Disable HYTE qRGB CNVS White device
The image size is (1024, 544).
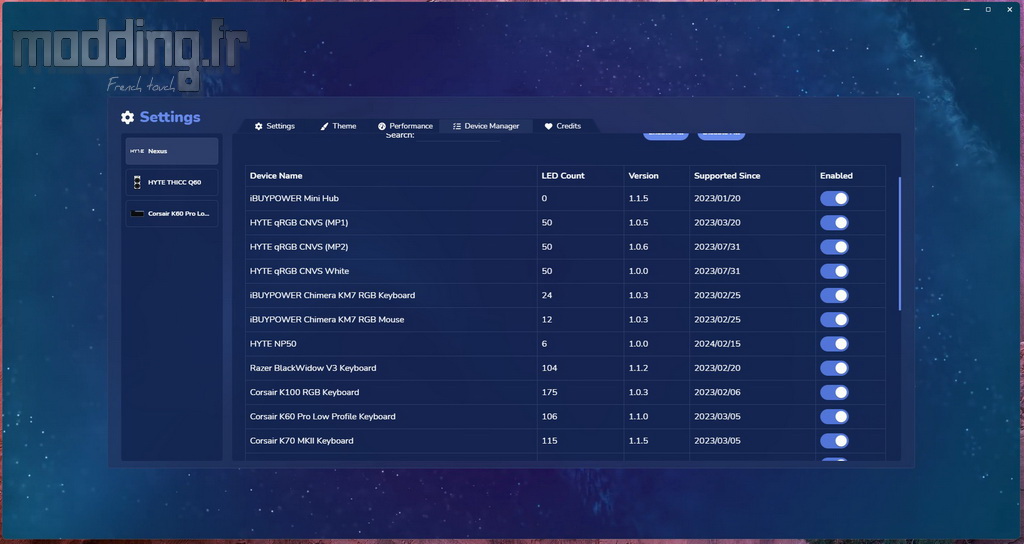(x=834, y=271)
